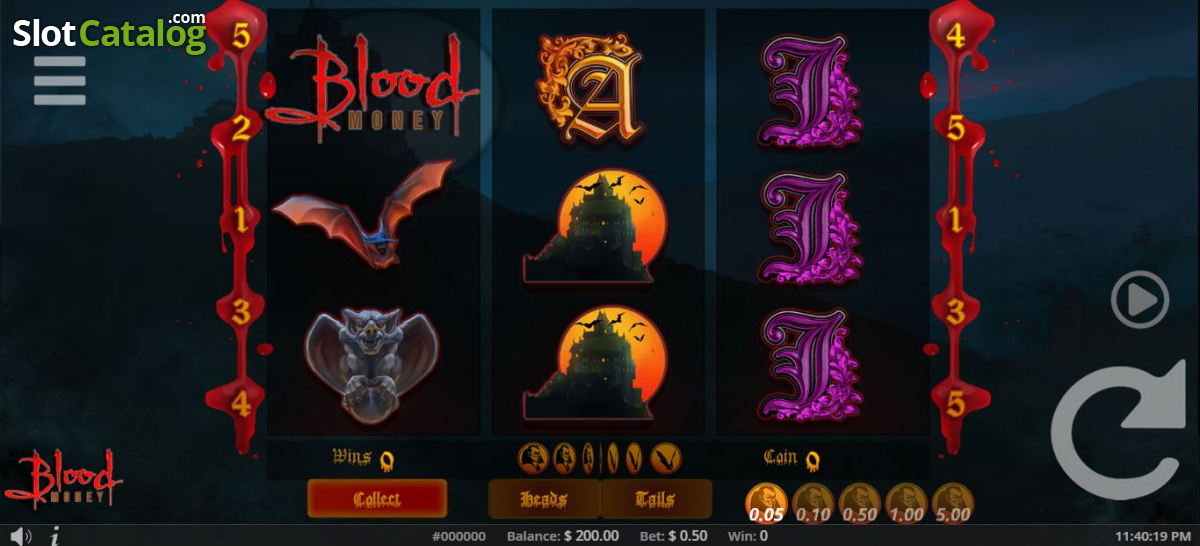Open game info with the i icon
Image resolution: width=1200 pixels, height=546 pixels.
(x=54, y=536)
